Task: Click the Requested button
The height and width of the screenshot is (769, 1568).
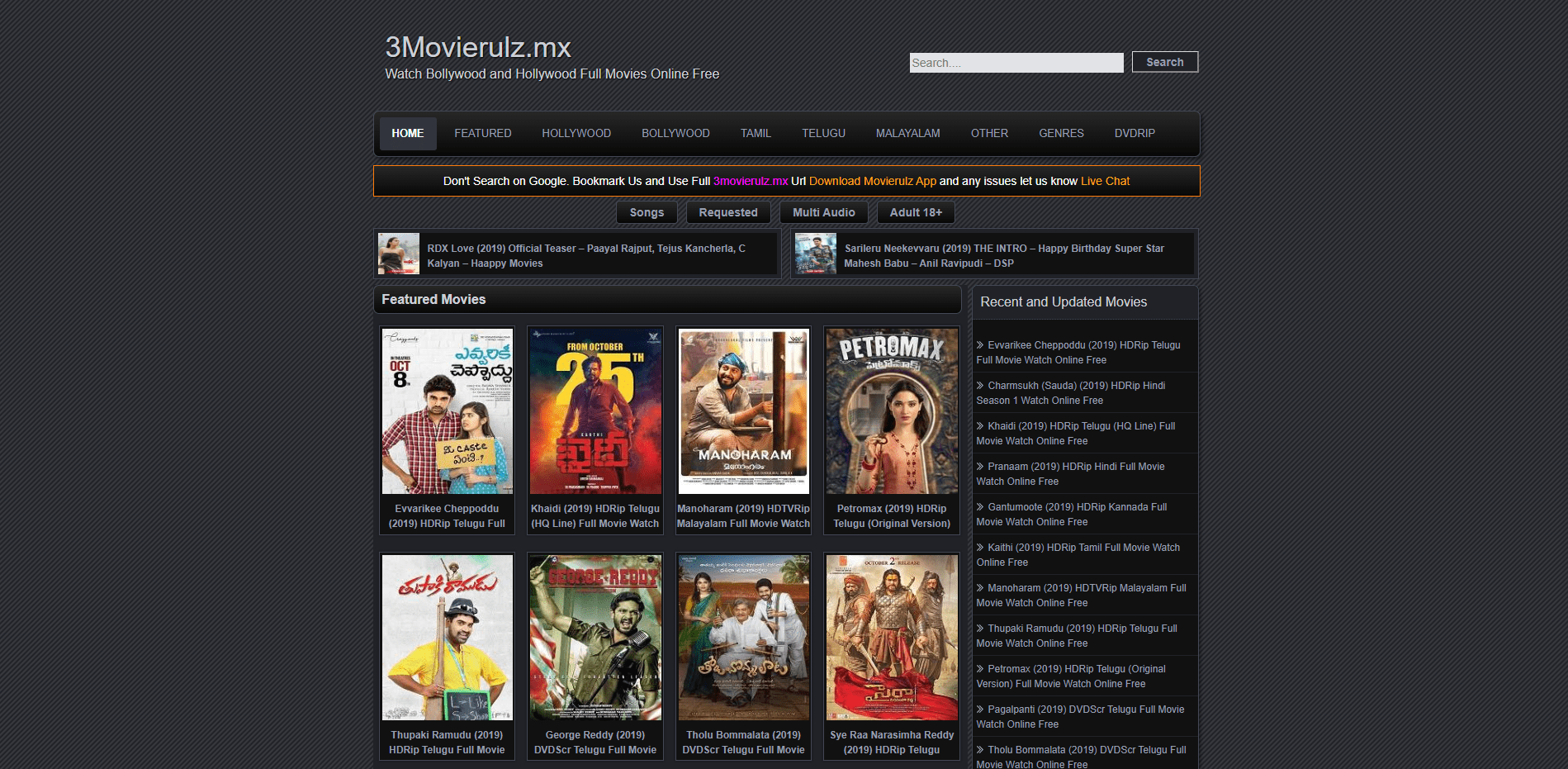Action: (728, 212)
